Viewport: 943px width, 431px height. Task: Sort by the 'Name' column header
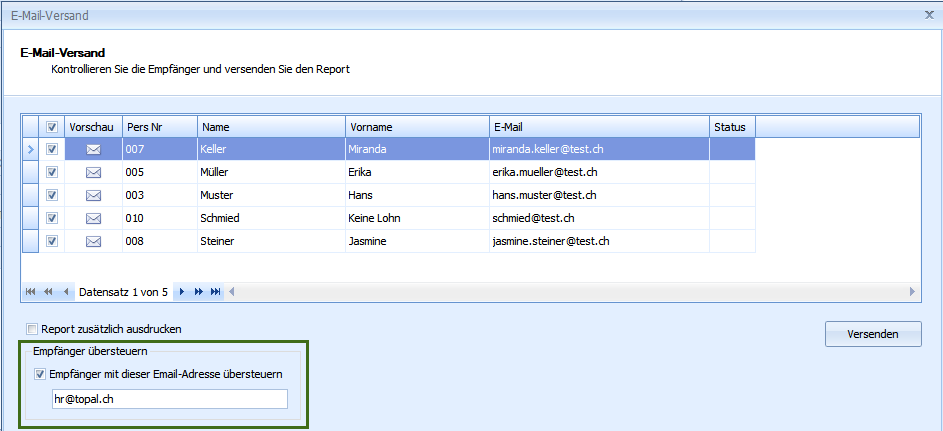click(x=271, y=127)
